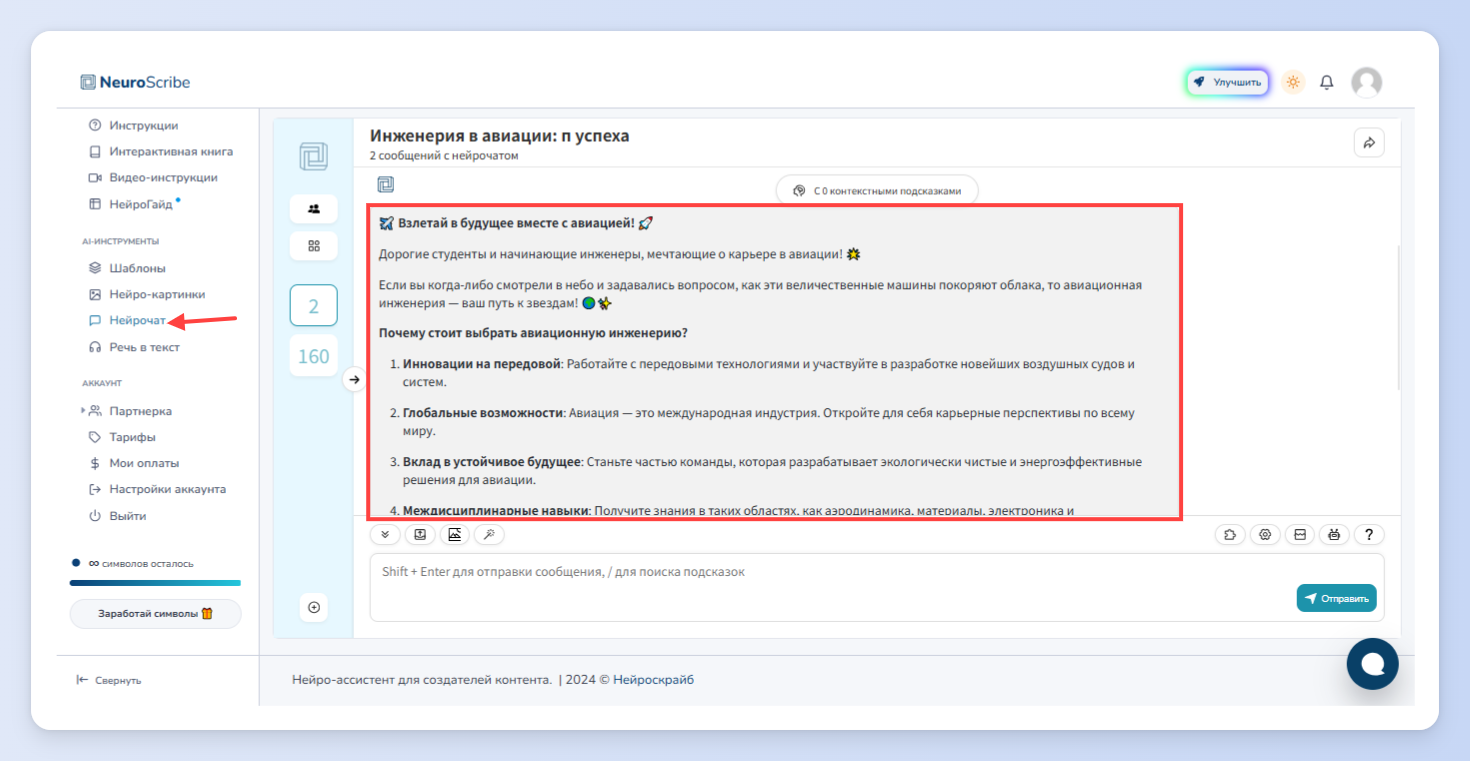Click 2 сообщений с нейрочатом subtitle

click(444, 156)
